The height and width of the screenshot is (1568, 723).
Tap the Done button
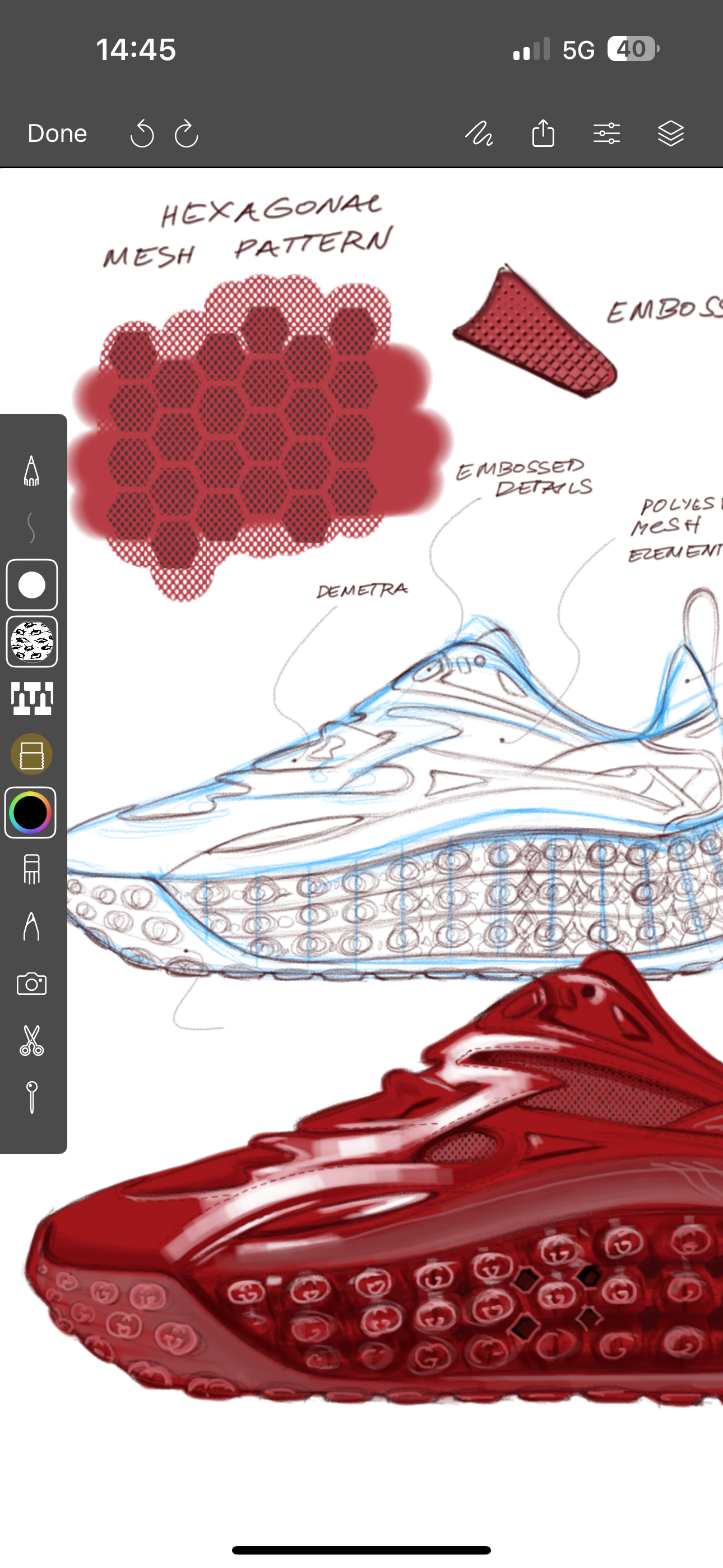pos(57,133)
